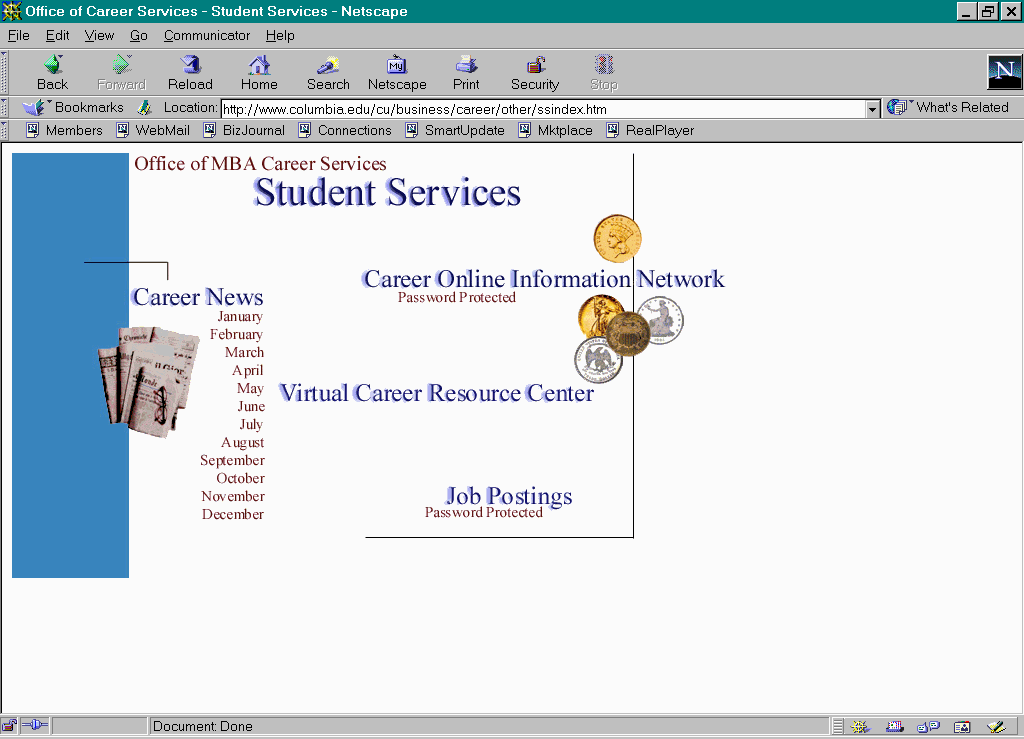
Task: Go to Home via house icon
Action: 259,66
